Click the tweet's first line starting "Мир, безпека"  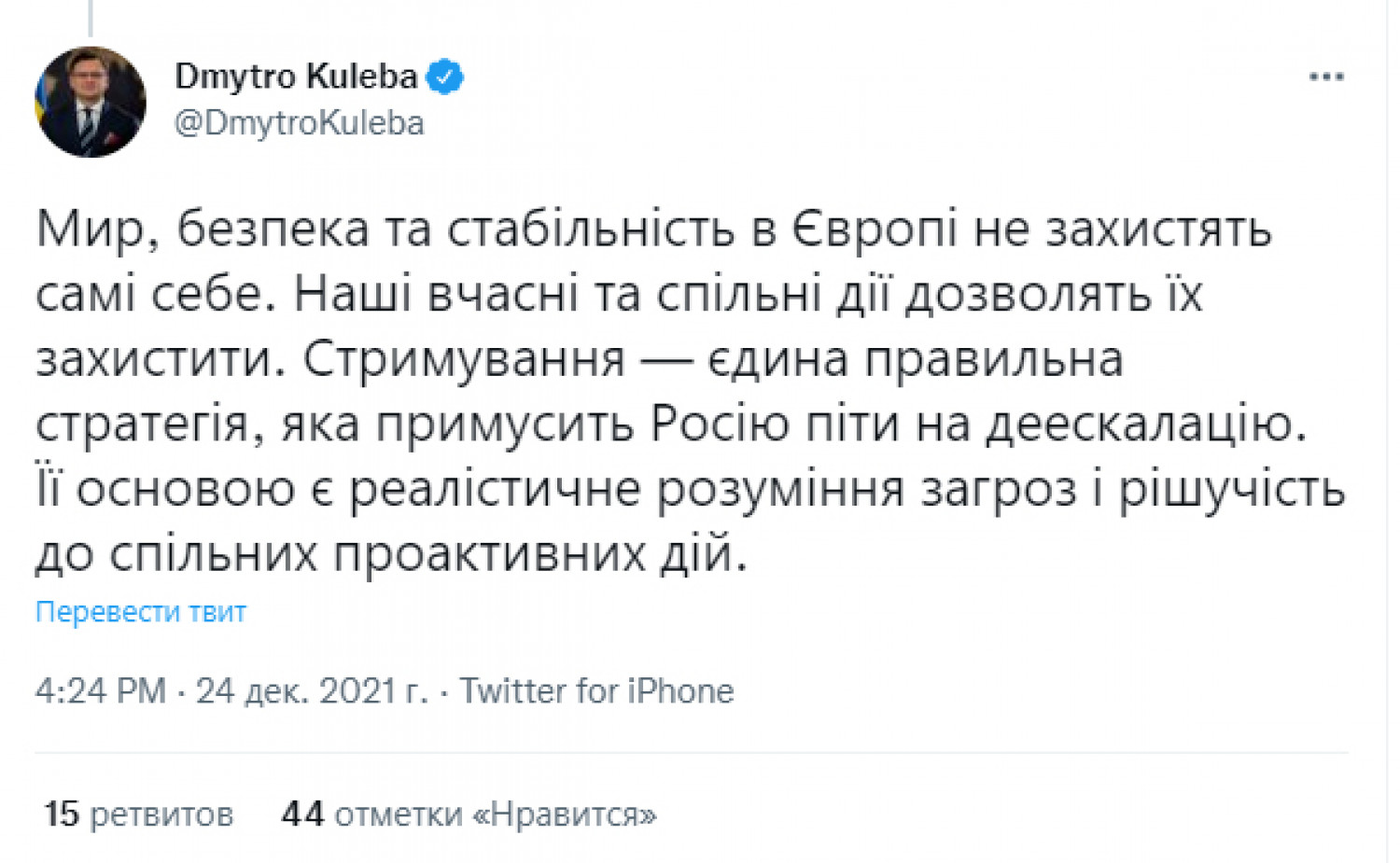click(653, 230)
